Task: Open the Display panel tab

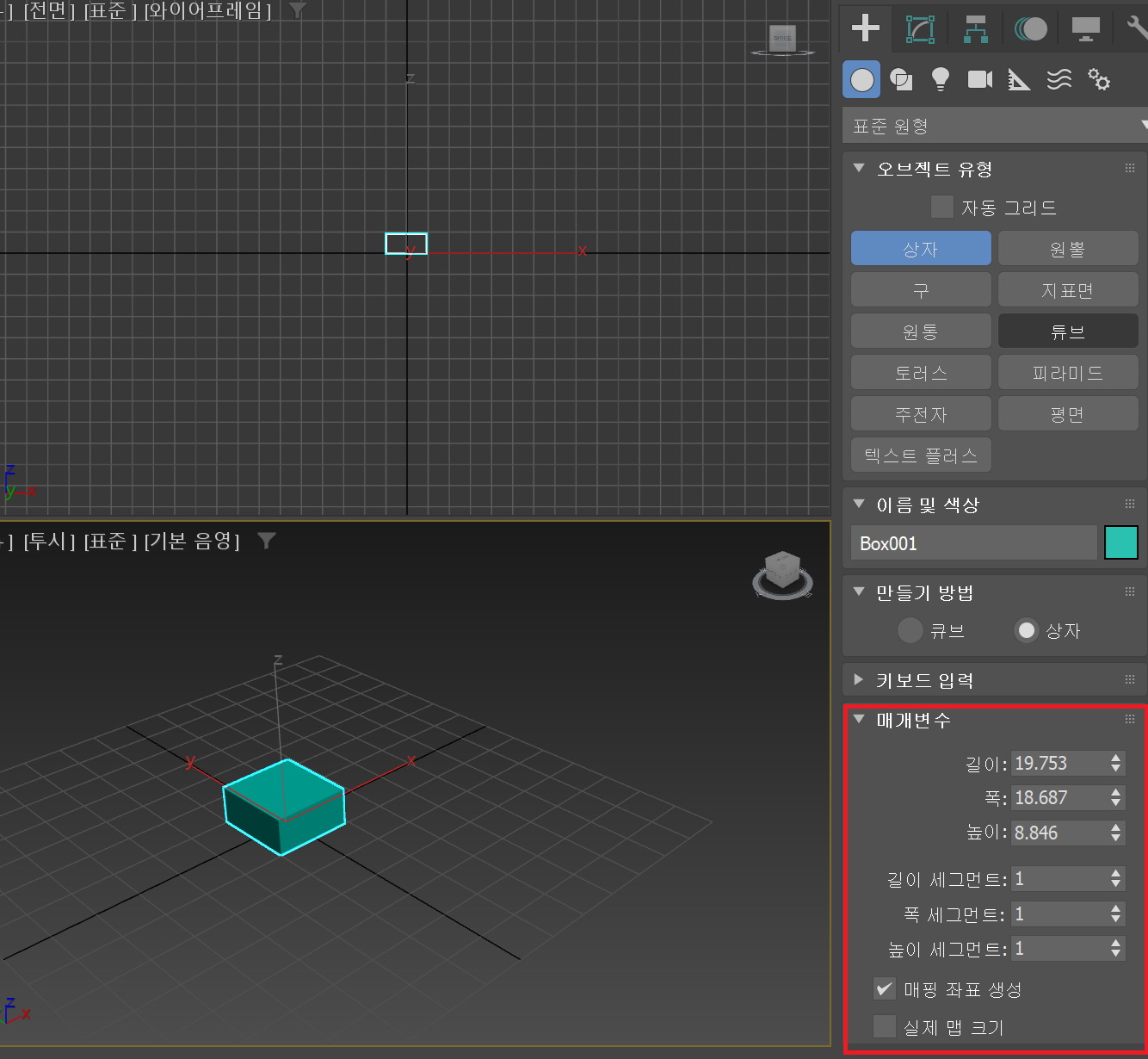Action: 1085,28
